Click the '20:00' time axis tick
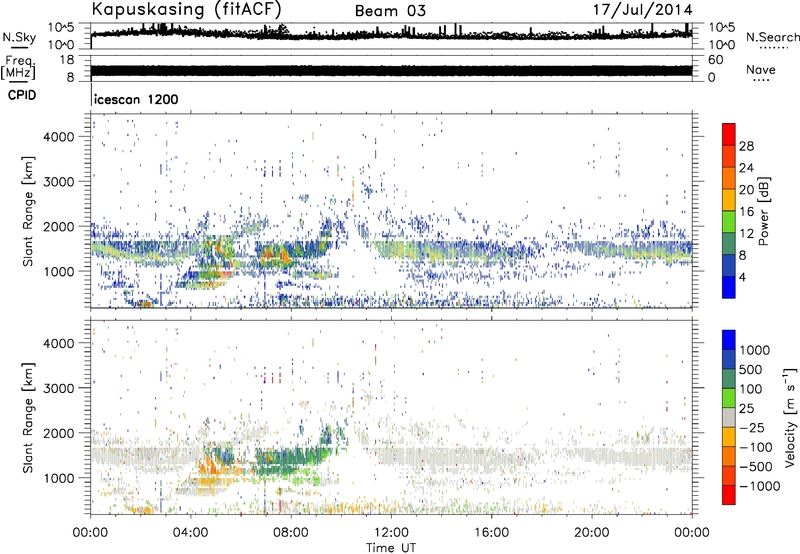 592,533
